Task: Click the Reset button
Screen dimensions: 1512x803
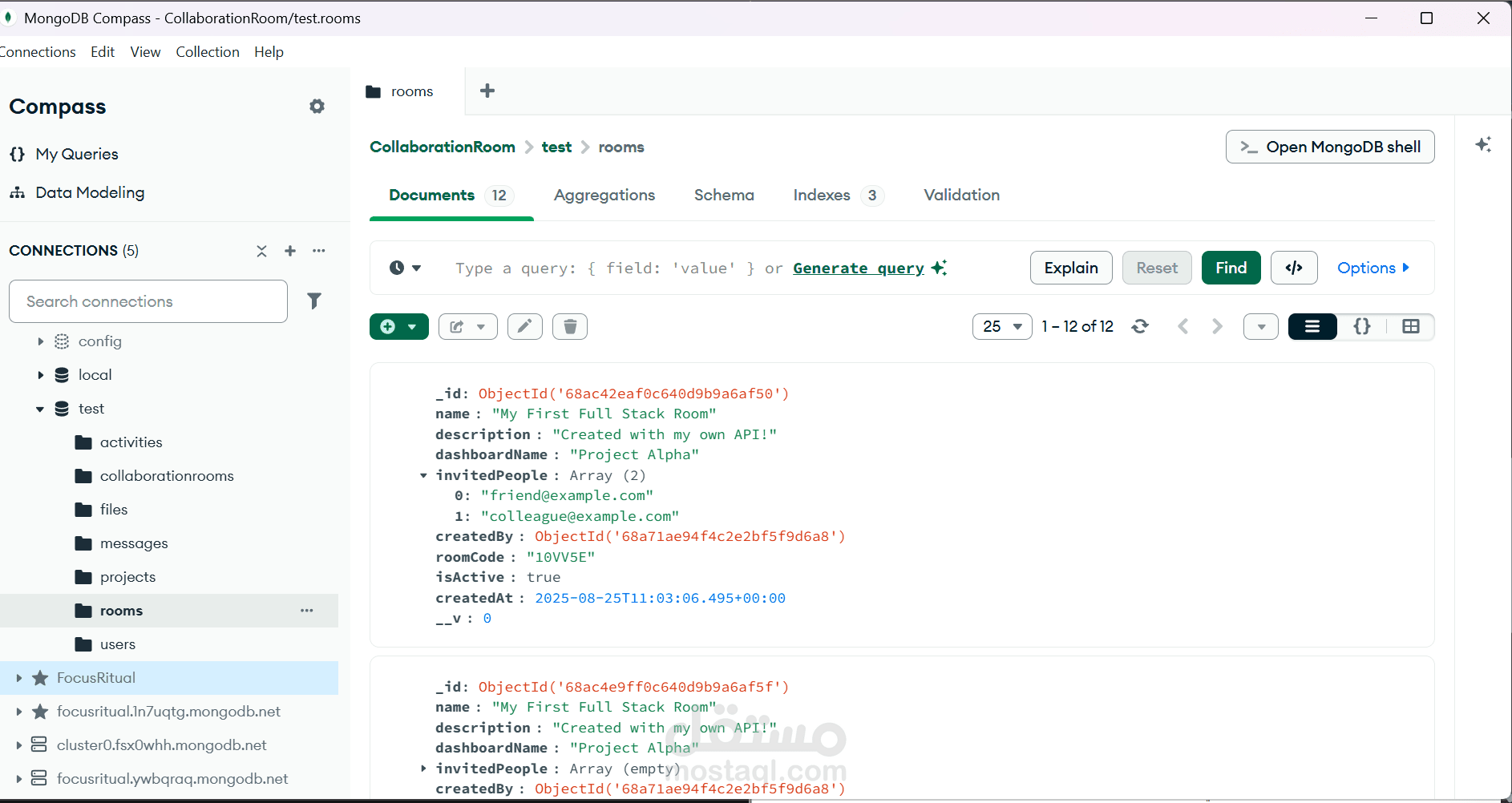Action: point(1157,268)
